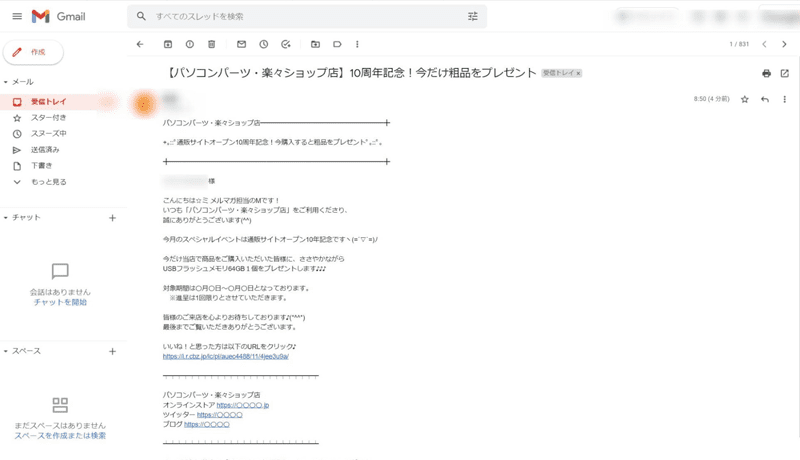Image resolution: width=800 pixels, height=460 pixels.
Task: Open ツイッター https link
Action: pos(219,415)
